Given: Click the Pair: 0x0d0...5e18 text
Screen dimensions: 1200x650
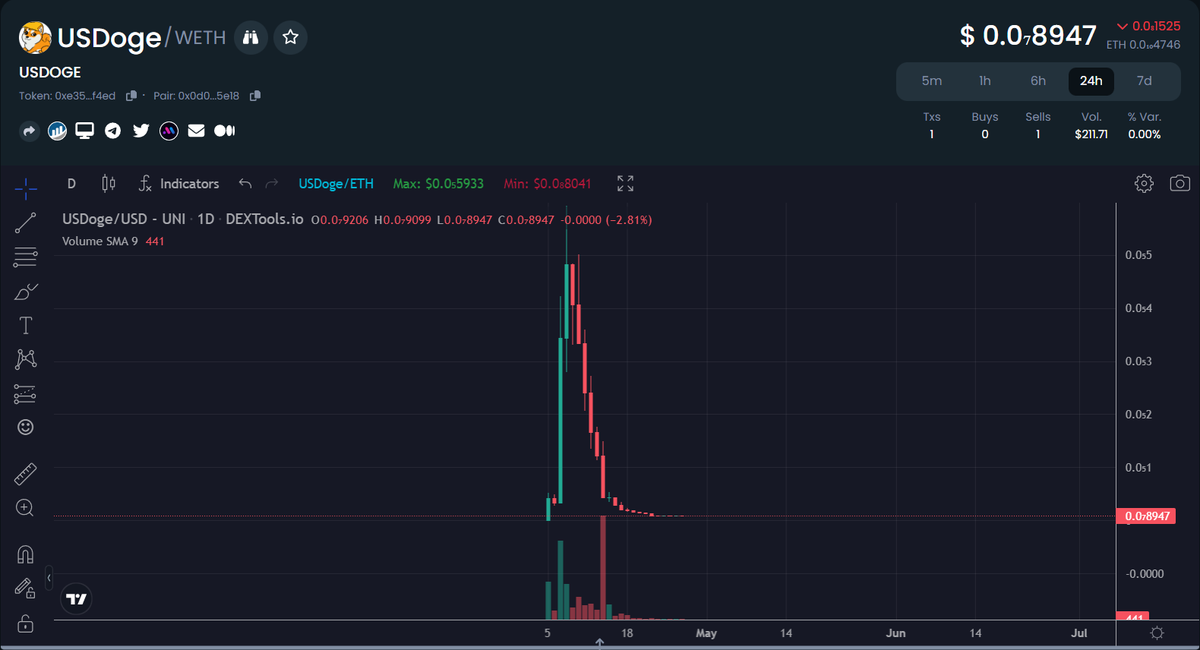Looking at the screenshot, I should 197,96.
